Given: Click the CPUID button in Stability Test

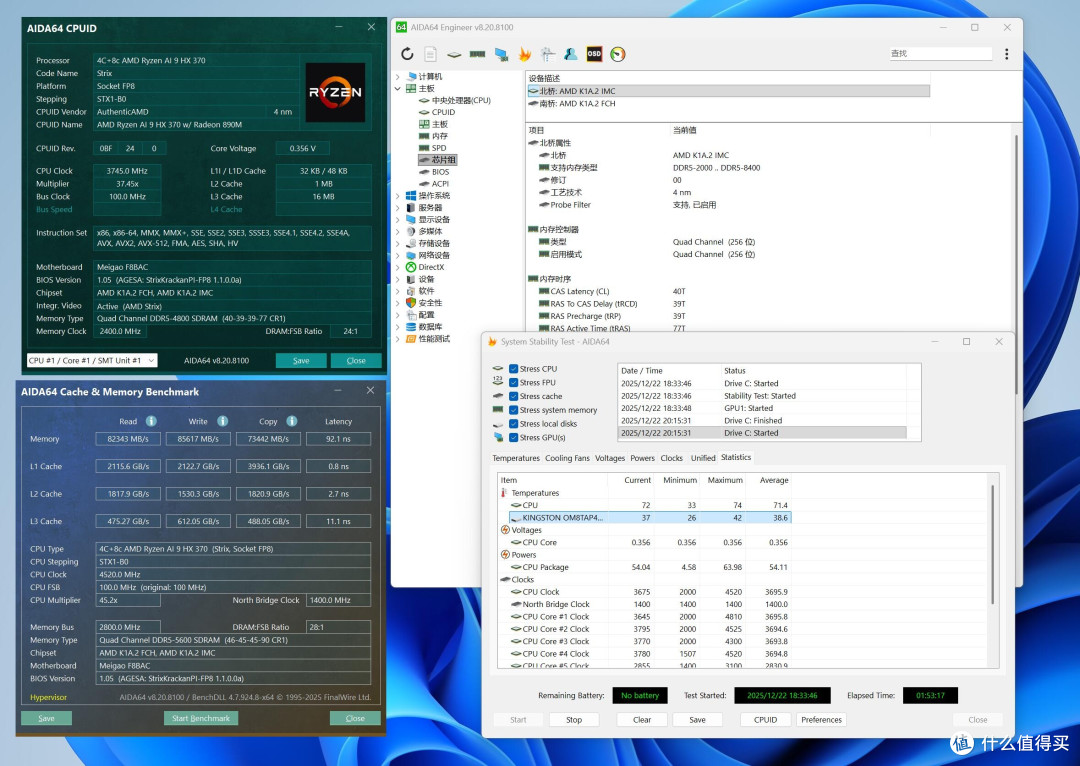Looking at the screenshot, I should pyautogui.click(x=765, y=720).
